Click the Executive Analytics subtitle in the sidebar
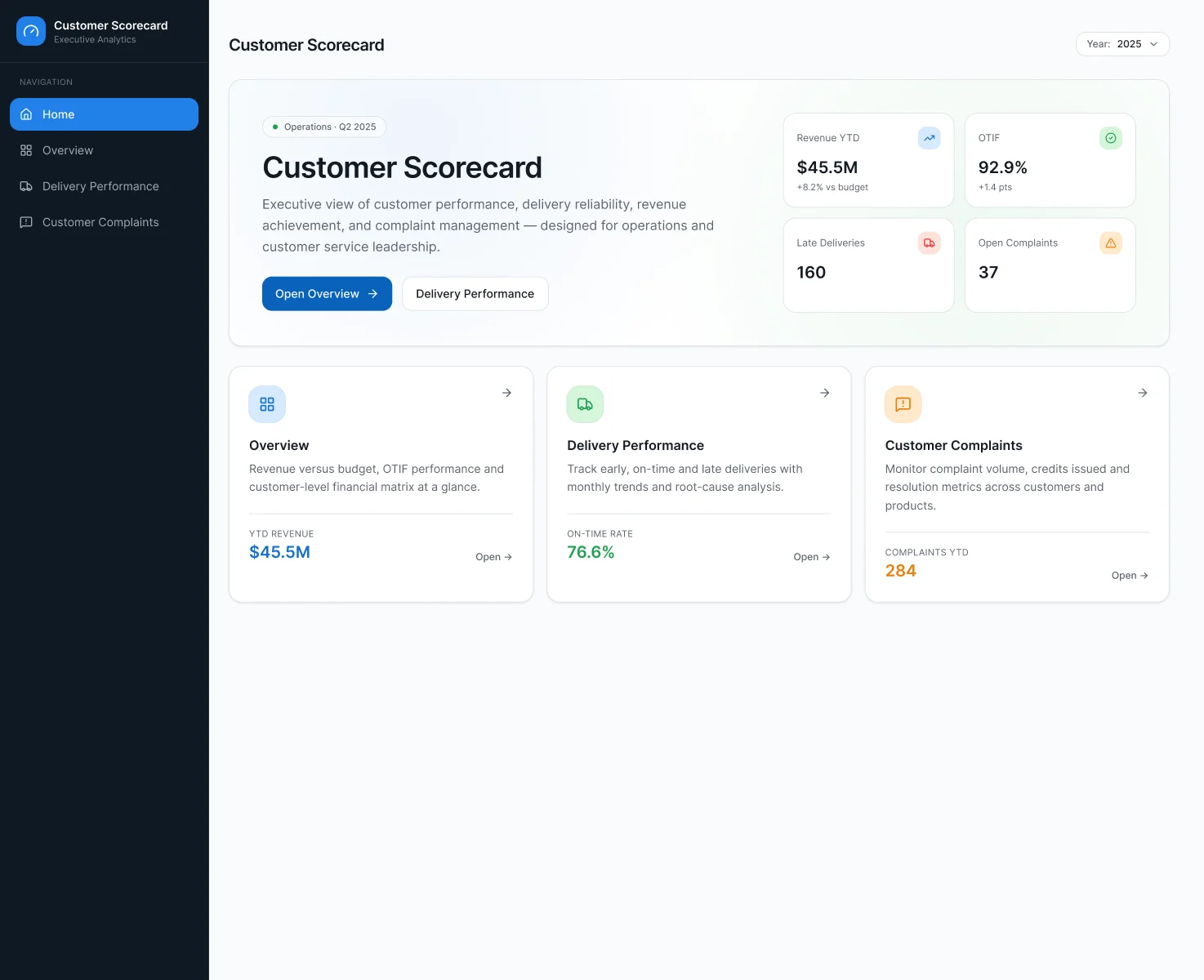This screenshot has width=1204, height=980. coord(95,39)
